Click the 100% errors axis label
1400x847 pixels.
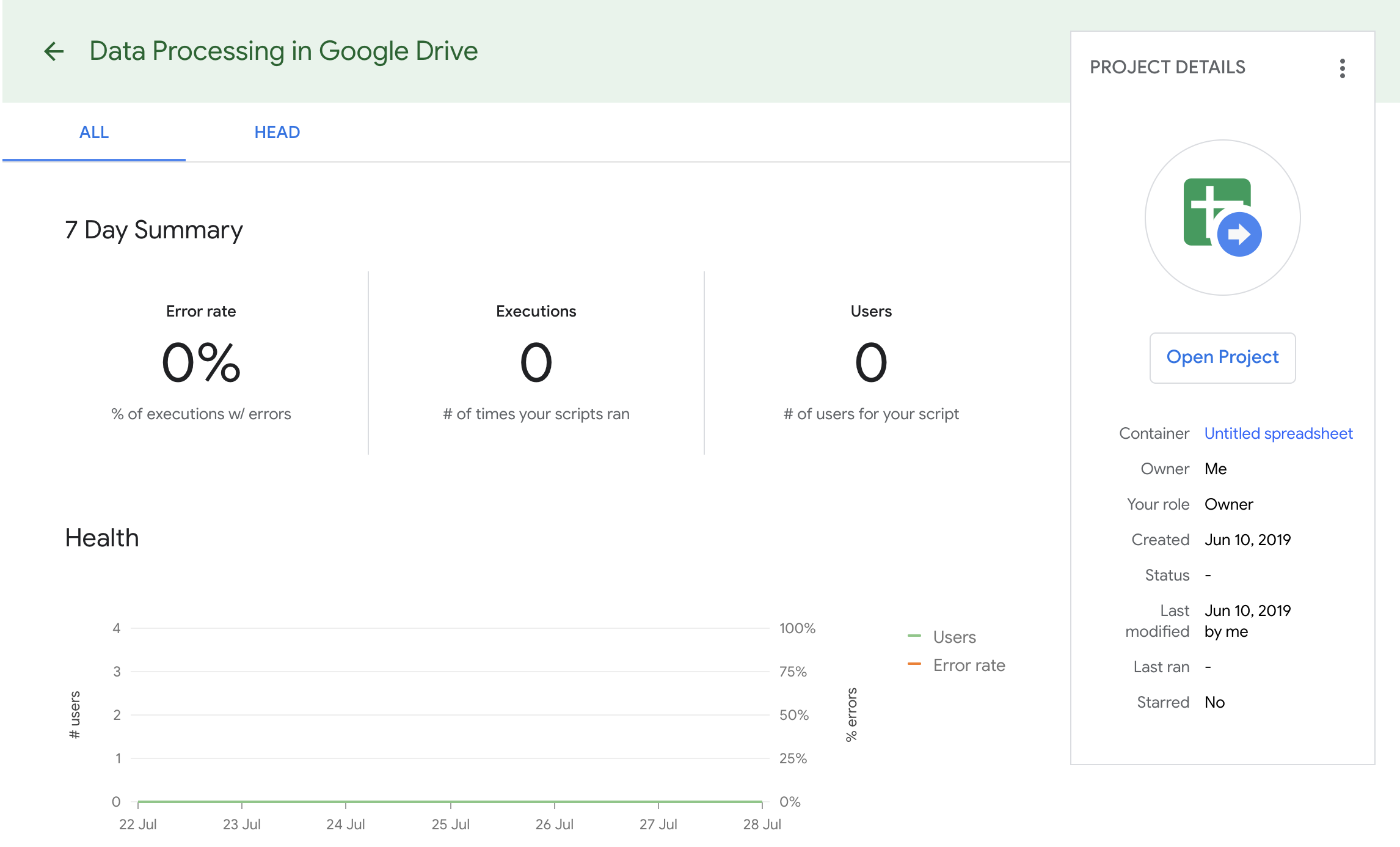tap(797, 628)
